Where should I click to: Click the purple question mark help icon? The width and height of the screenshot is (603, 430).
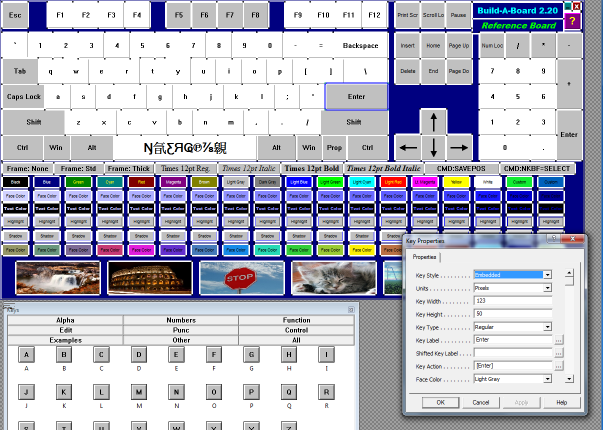(x=572, y=21)
